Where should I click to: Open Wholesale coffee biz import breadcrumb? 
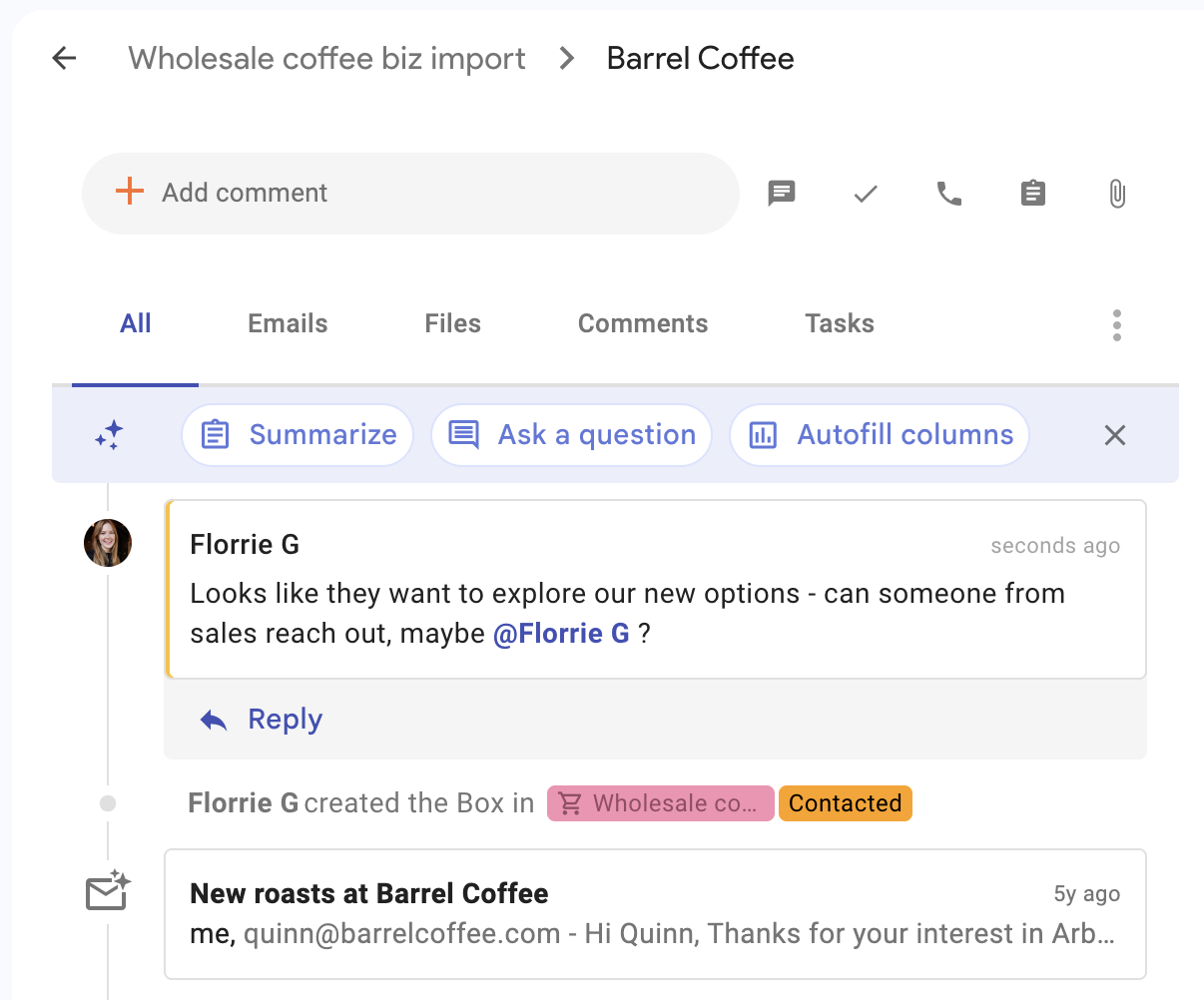click(x=326, y=59)
